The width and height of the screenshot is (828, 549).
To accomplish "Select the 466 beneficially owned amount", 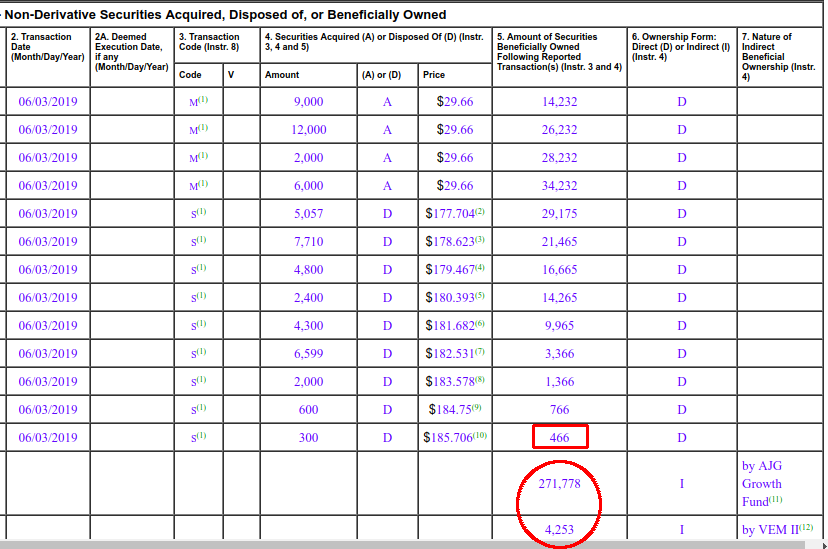I will point(559,438).
